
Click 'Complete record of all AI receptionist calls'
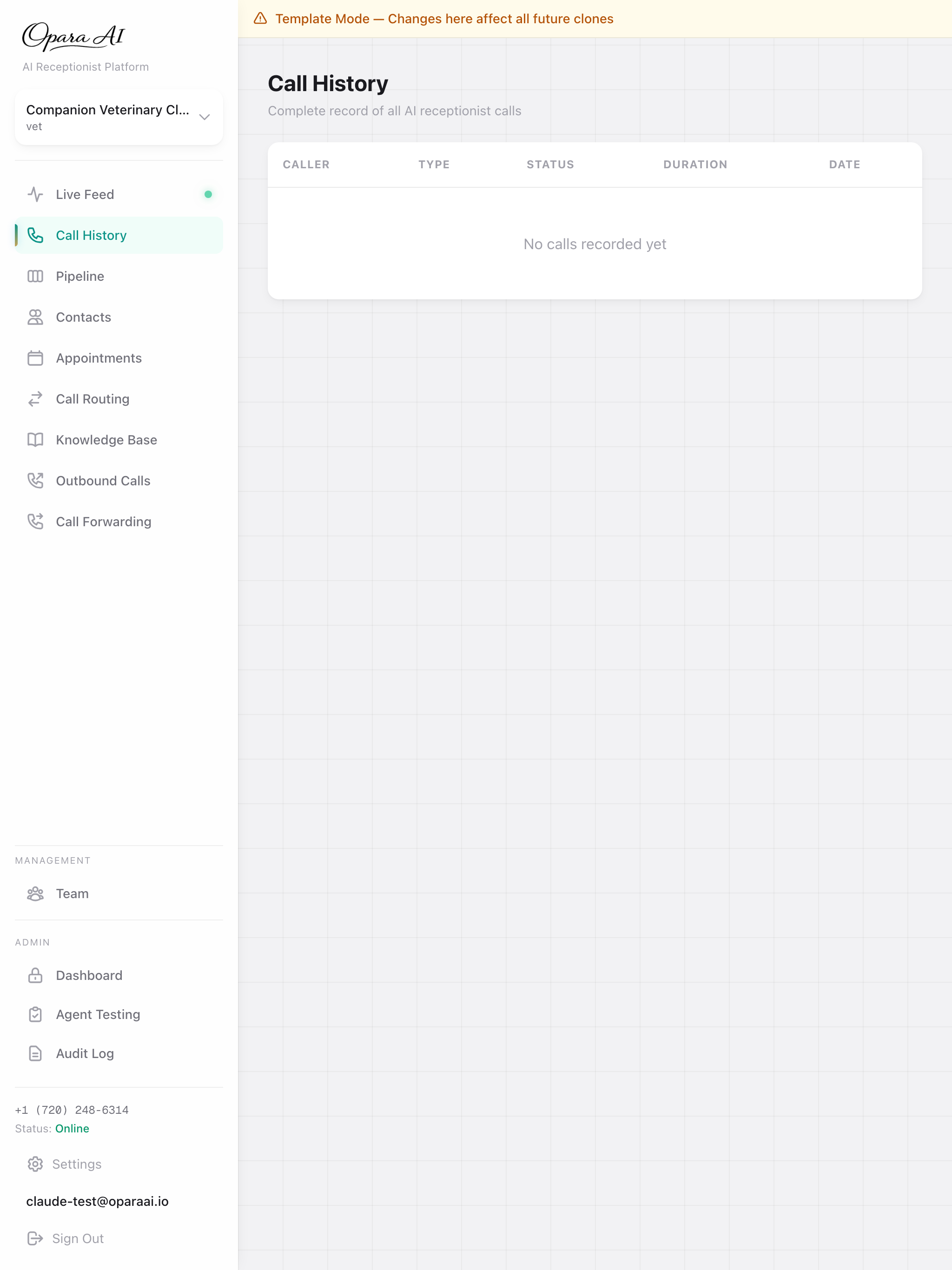point(395,111)
